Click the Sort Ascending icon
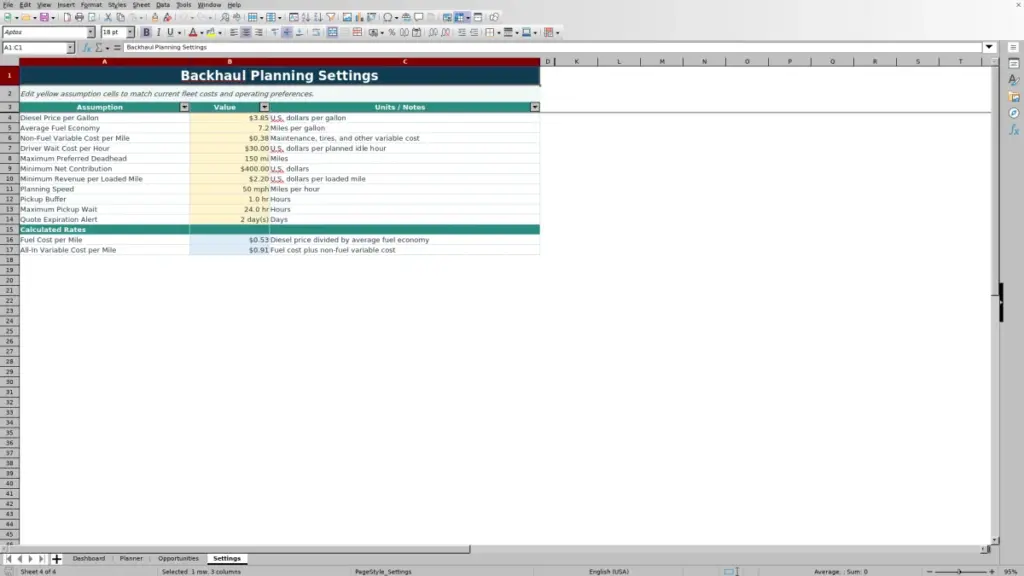Screen dimensions: 1024x576 (x=306, y=17)
